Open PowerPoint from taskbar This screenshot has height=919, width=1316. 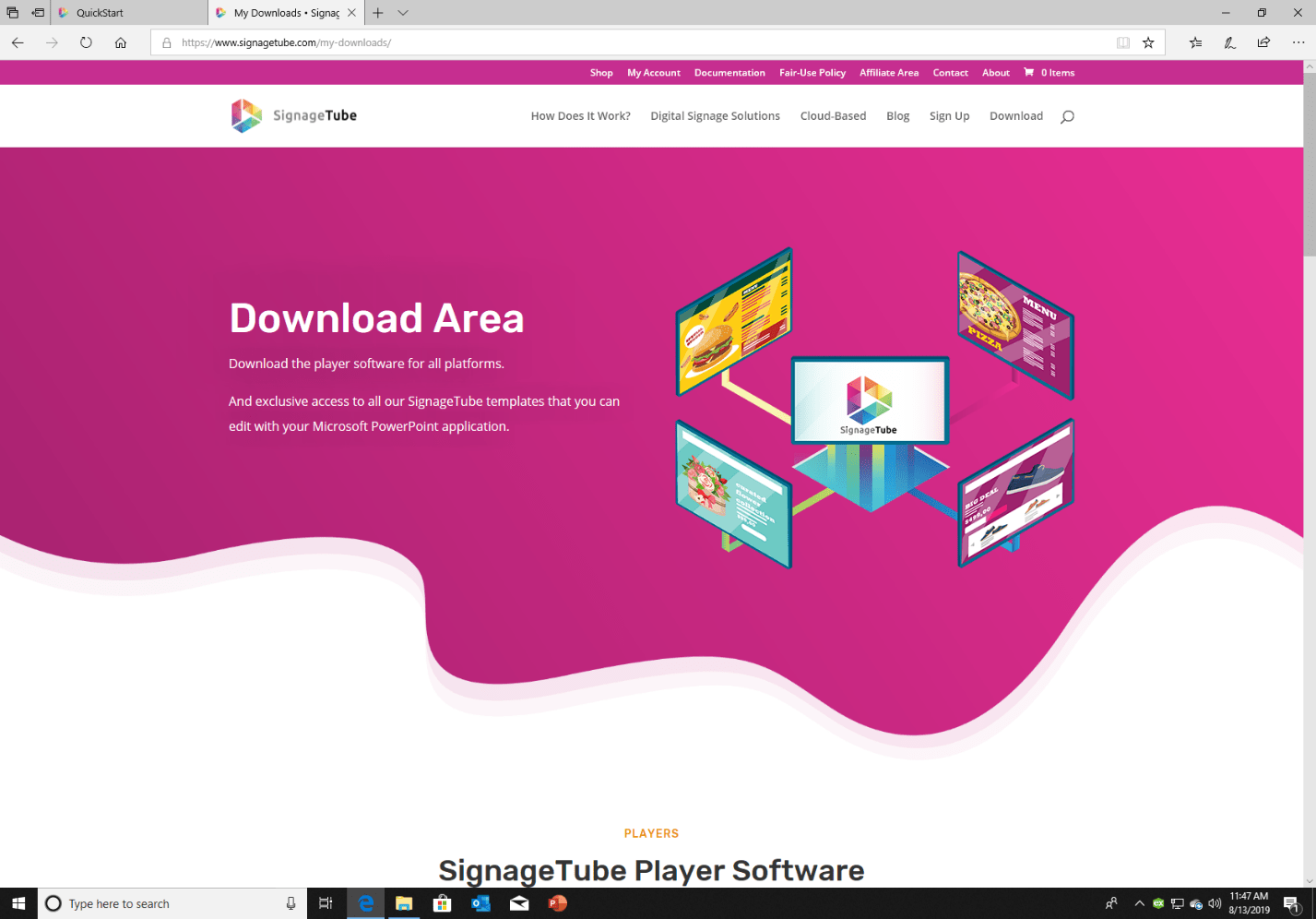557,903
